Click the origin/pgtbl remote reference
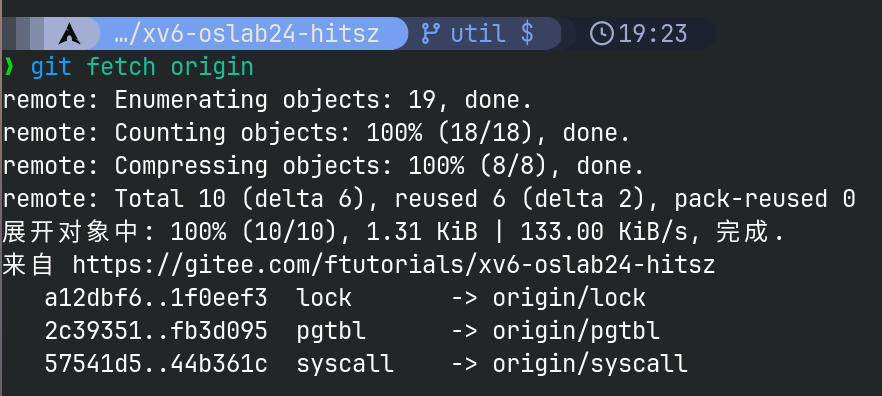 point(576,331)
